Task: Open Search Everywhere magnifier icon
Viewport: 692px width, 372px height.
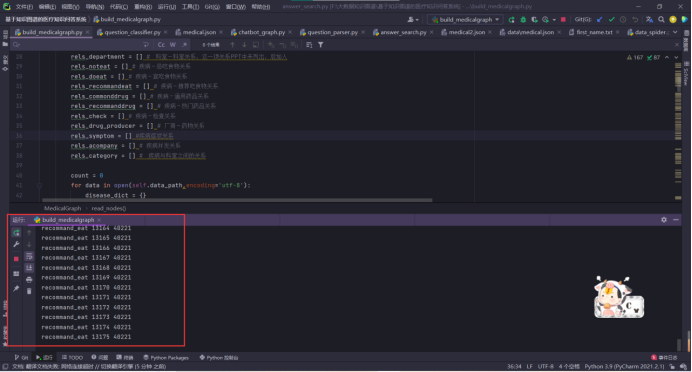Action: point(661,19)
